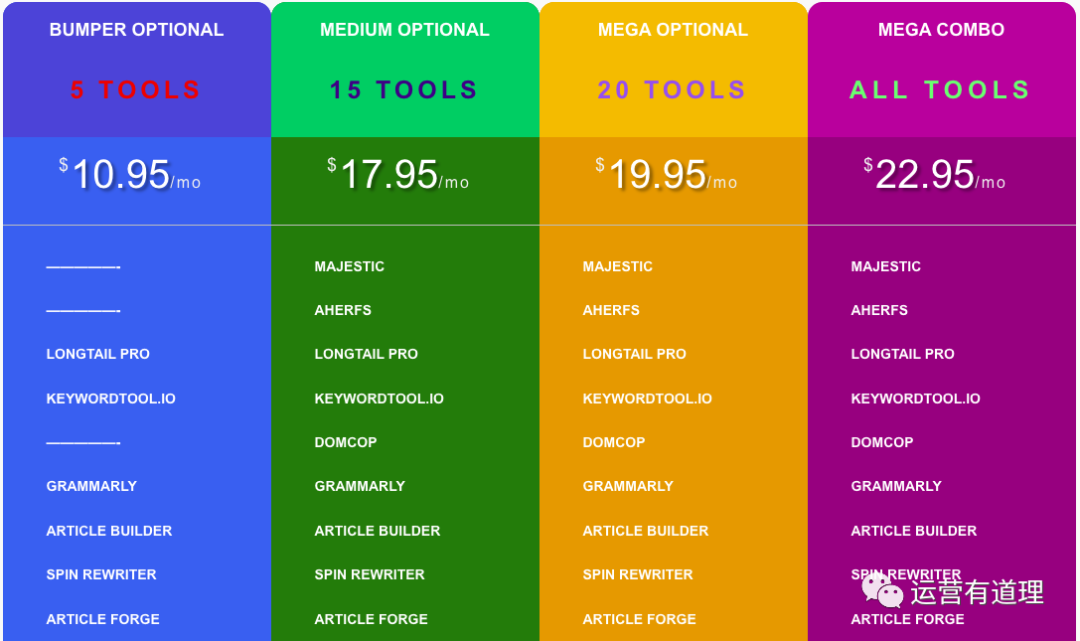Click AHERFS in the orange Mega column
The height and width of the screenshot is (641, 1080).
click(x=611, y=311)
